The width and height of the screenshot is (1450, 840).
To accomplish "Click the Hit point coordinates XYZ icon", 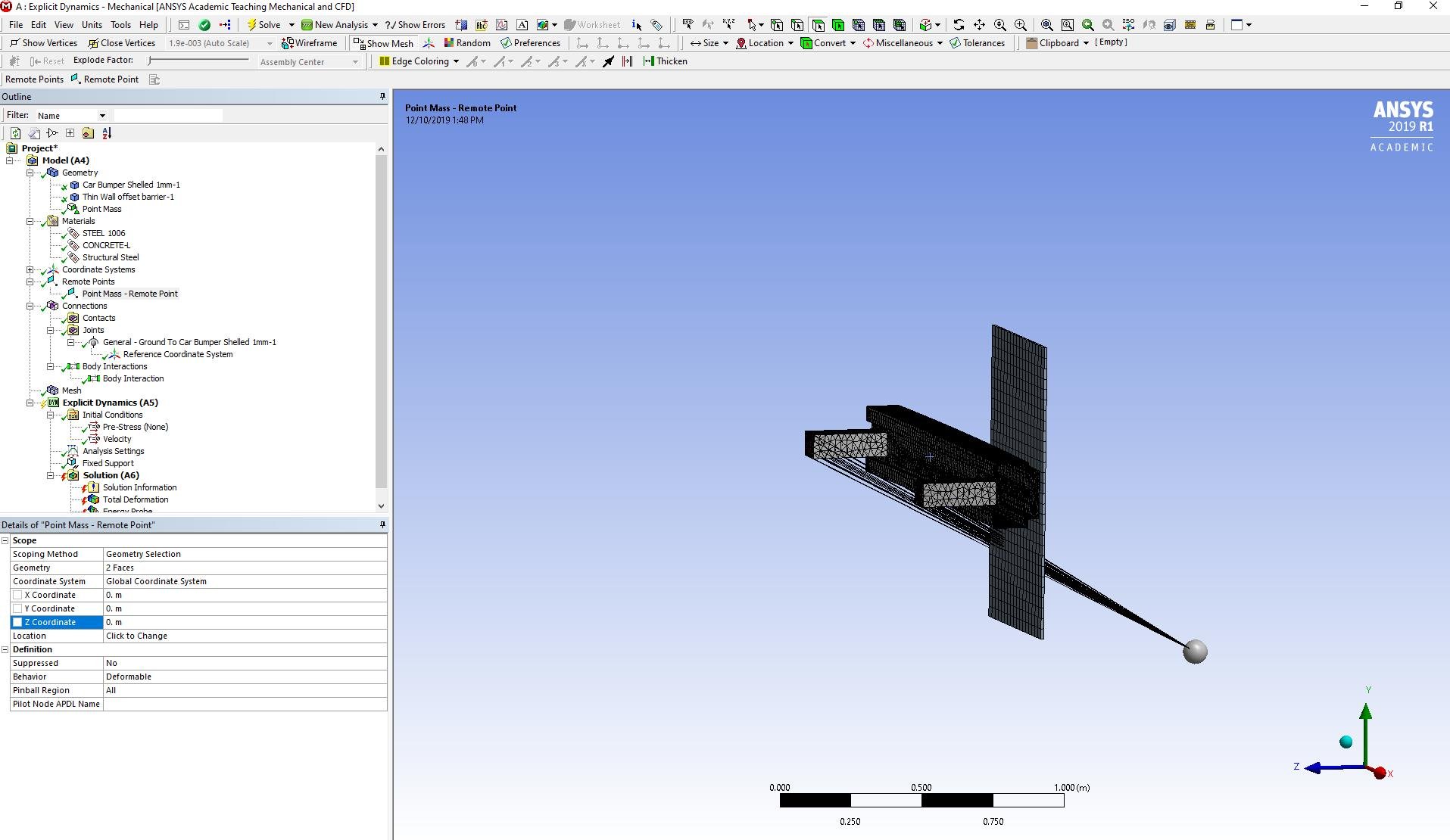I will (x=728, y=25).
